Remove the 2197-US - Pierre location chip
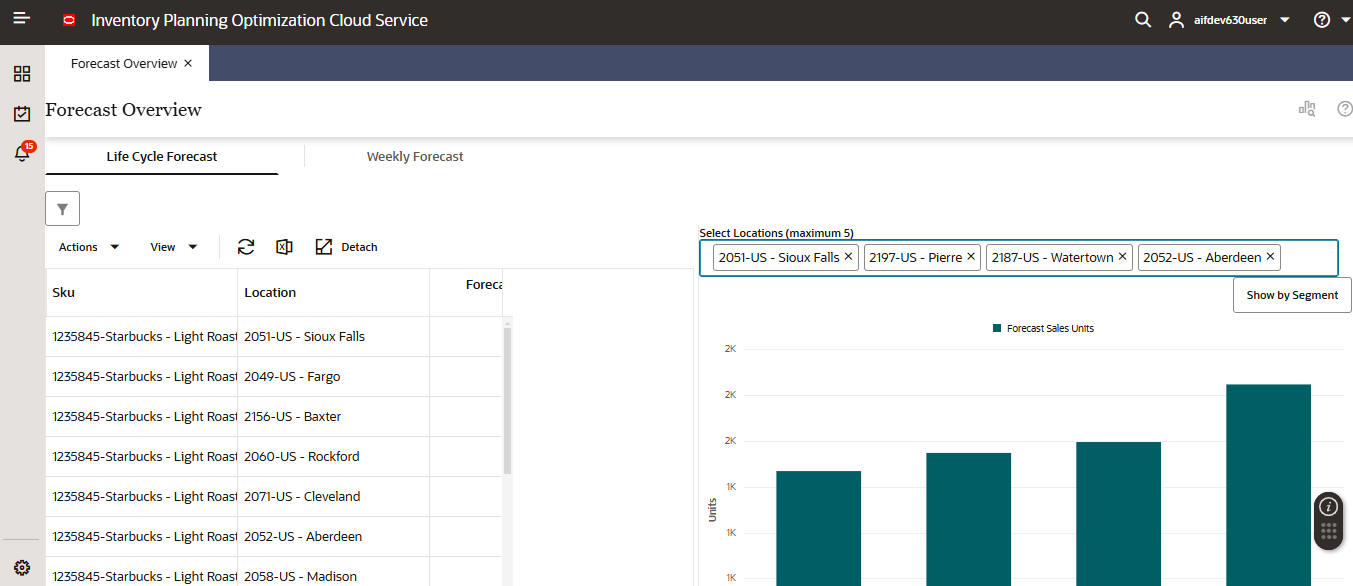The width and height of the screenshot is (1353, 586). (x=971, y=257)
